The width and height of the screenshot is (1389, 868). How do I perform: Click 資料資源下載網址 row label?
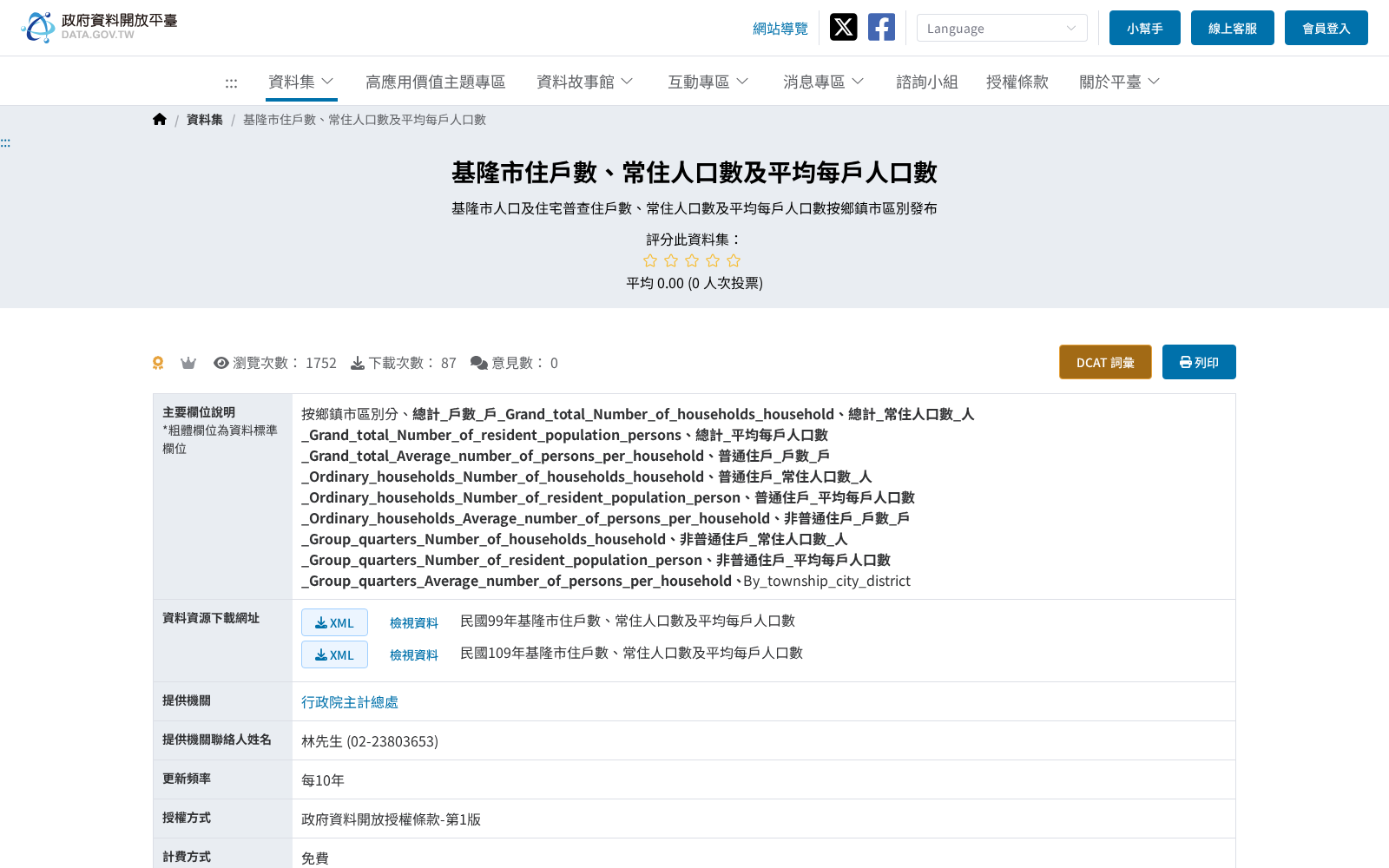coord(211,618)
